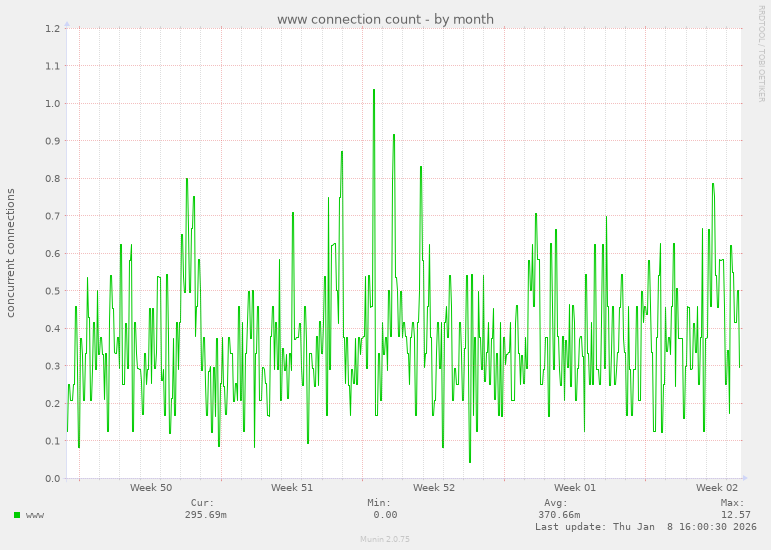Click the 'Avg:' column header
The image size is (771, 550).
pyautogui.click(x=556, y=503)
